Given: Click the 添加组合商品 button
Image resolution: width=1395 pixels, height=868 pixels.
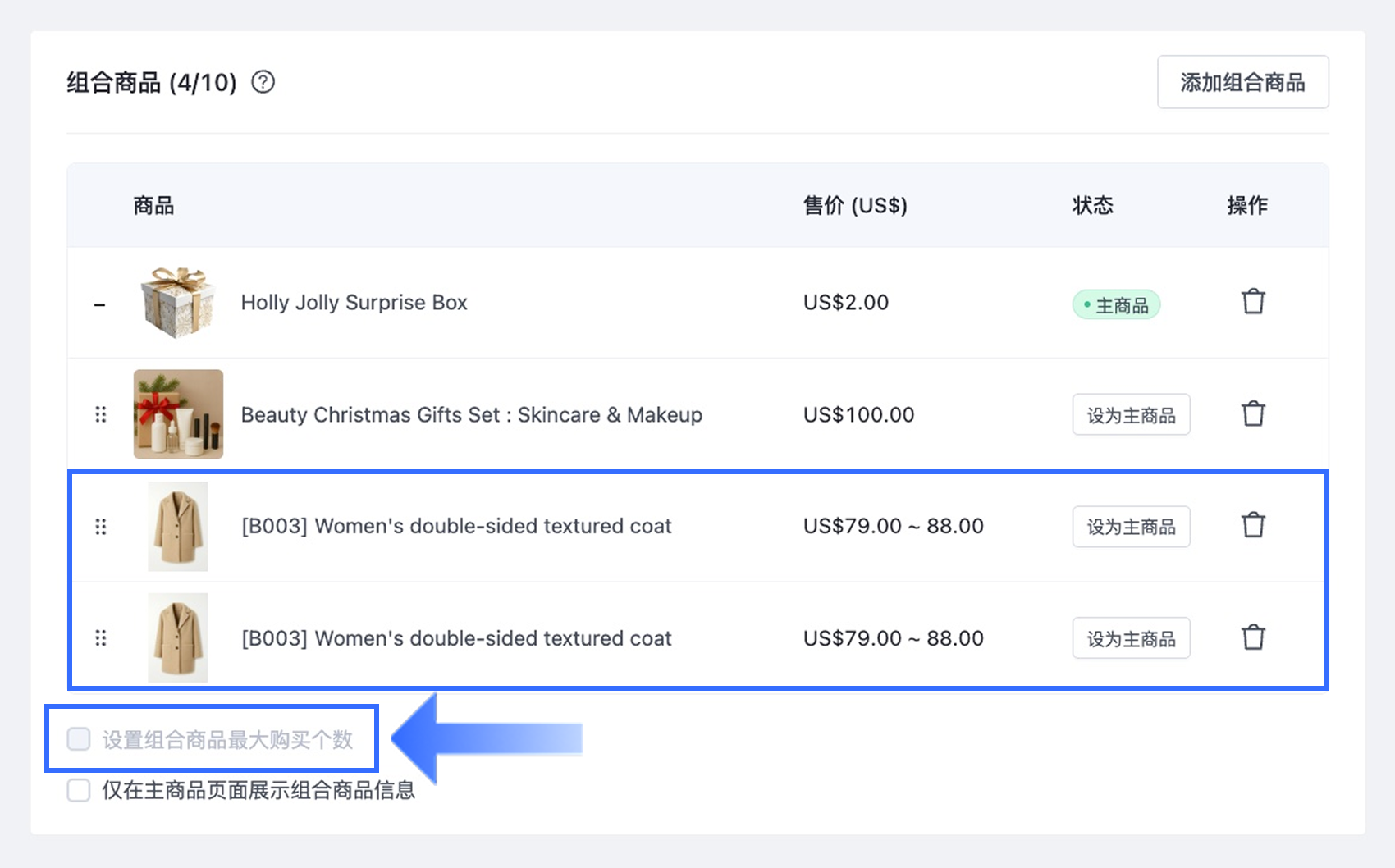Looking at the screenshot, I should tap(1242, 82).
